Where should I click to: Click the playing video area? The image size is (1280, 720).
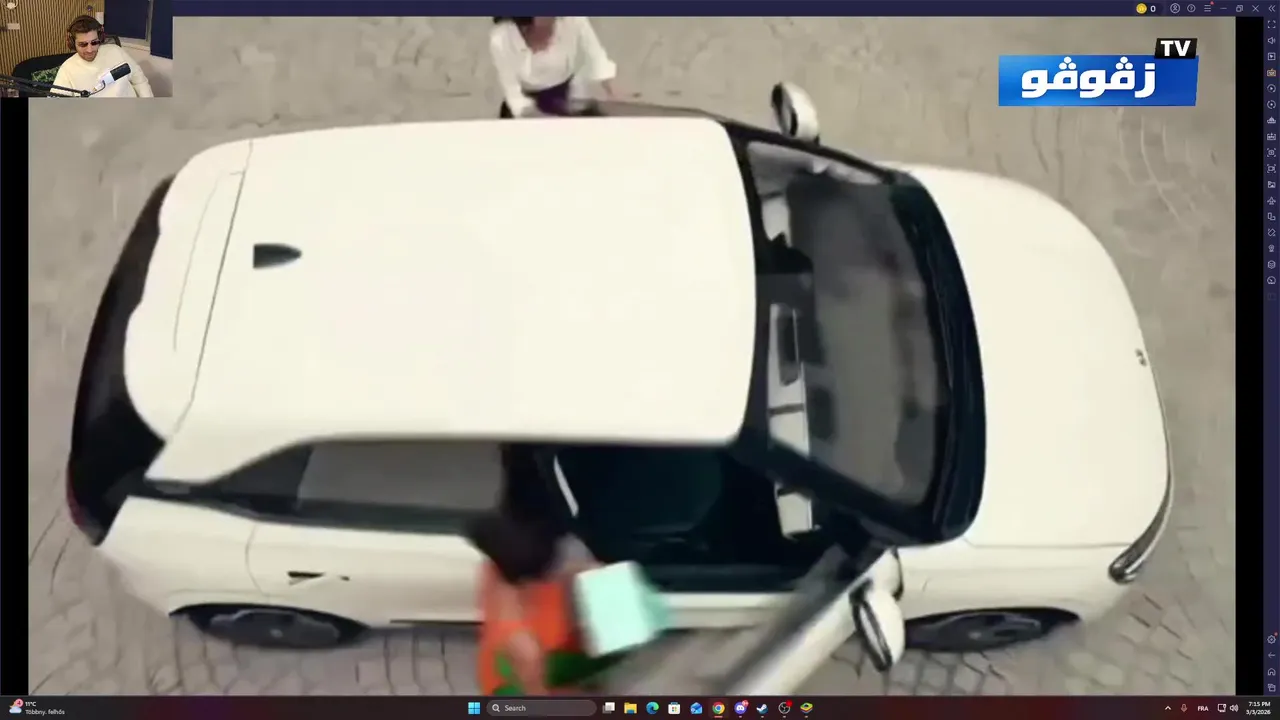tap(630, 356)
